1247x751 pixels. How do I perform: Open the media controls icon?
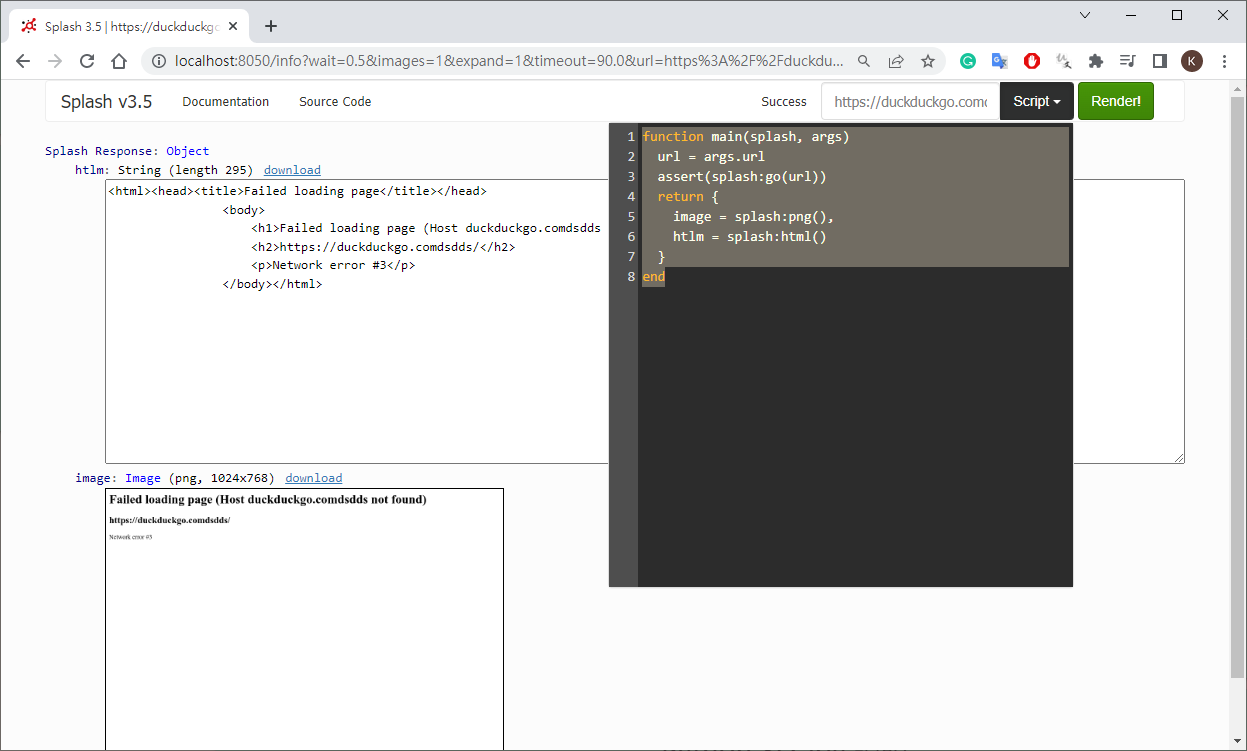tap(1128, 61)
